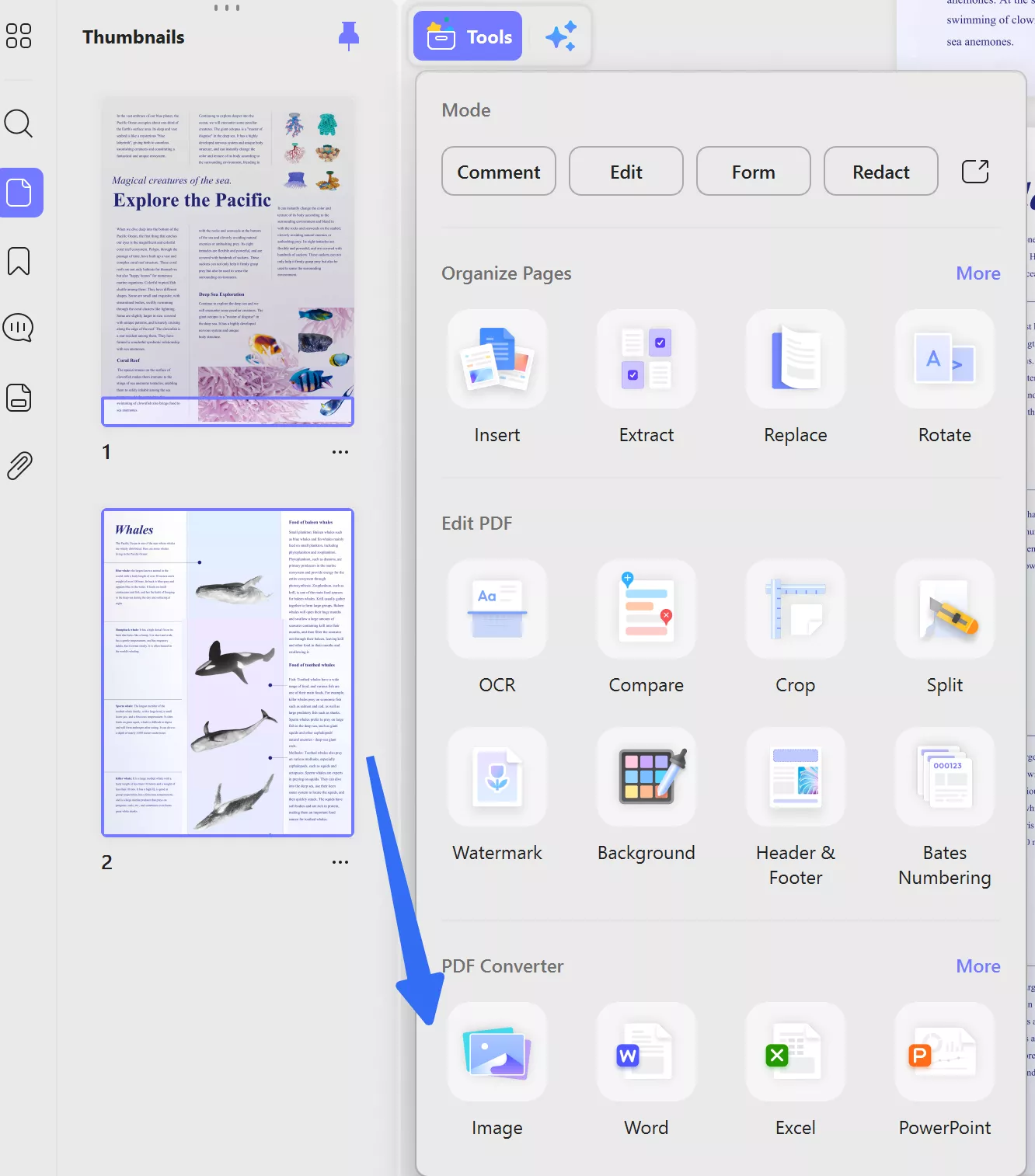The height and width of the screenshot is (1176, 1035).
Task: Switch to Form mode
Action: tap(753, 172)
